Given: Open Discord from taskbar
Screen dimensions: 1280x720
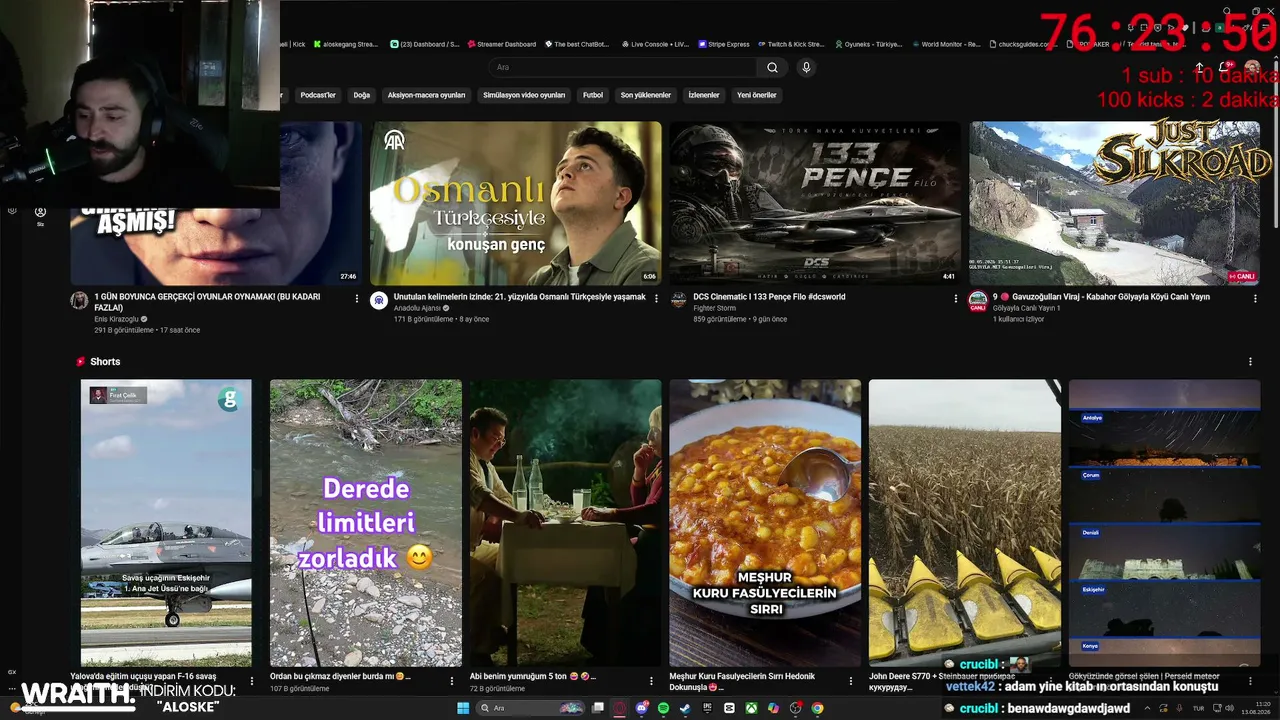Looking at the screenshot, I should click(x=642, y=708).
